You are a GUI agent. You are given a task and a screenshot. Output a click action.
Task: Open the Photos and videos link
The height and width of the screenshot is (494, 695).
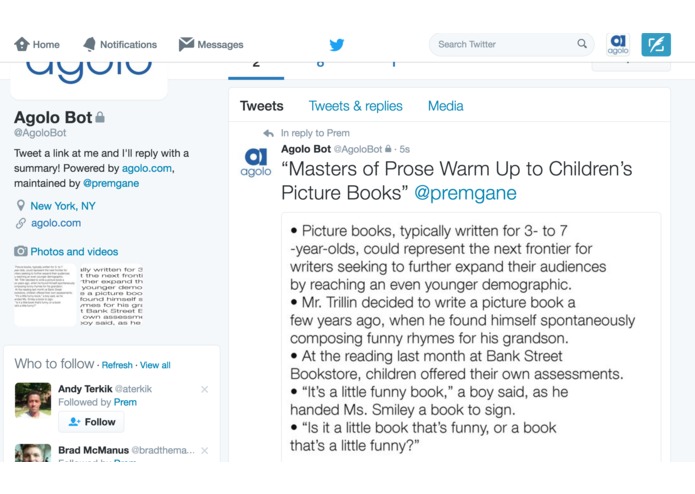click(74, 252)
